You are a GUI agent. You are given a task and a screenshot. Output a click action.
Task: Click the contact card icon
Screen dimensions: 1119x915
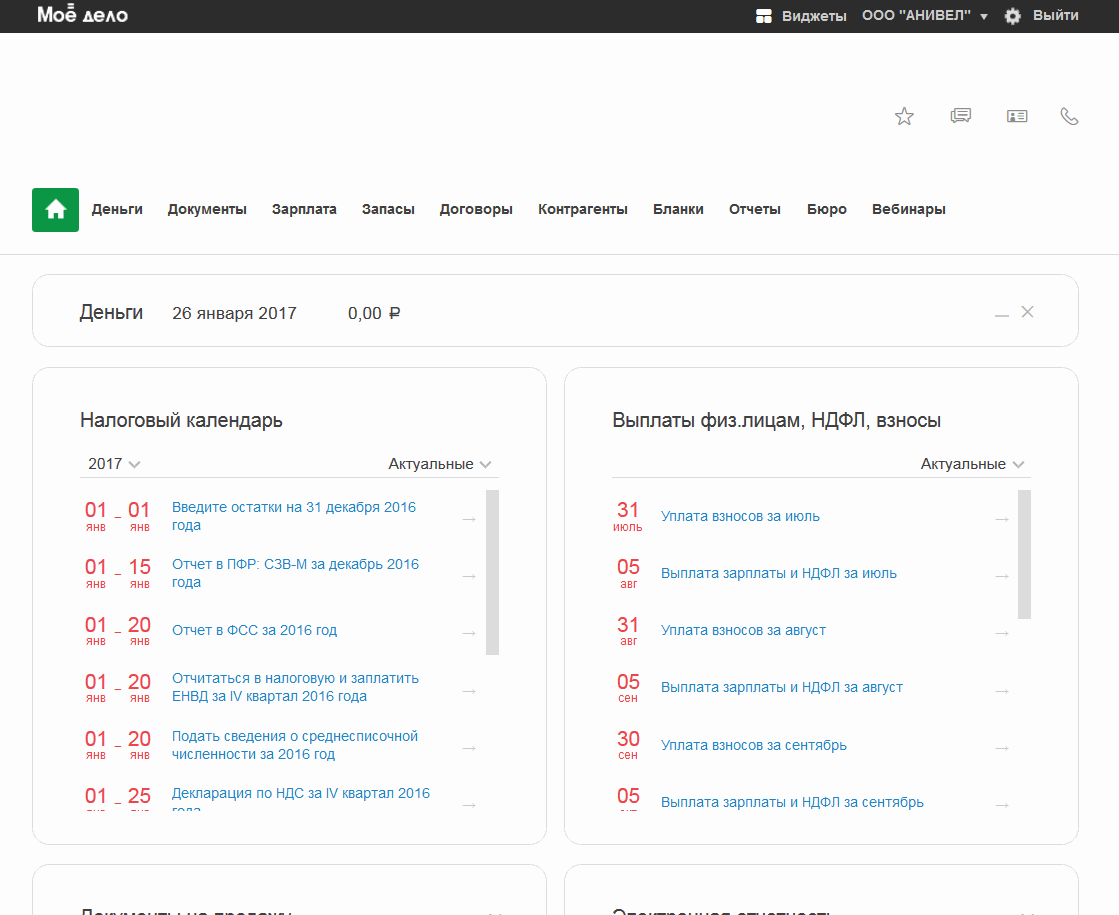click(1017, 116)
